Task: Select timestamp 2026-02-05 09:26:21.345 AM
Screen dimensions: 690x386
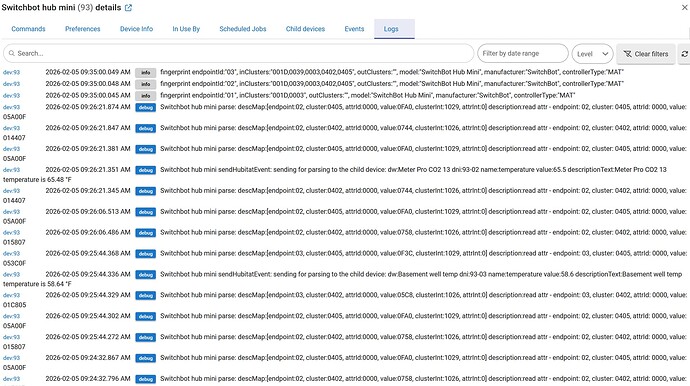Action: pos(88,191)
